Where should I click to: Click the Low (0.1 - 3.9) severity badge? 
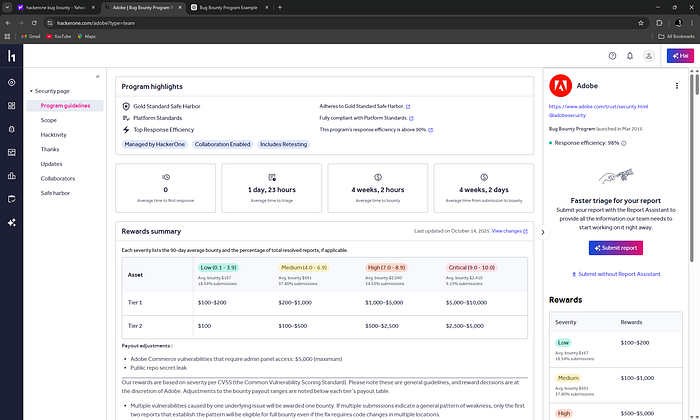tap(218, 268)
